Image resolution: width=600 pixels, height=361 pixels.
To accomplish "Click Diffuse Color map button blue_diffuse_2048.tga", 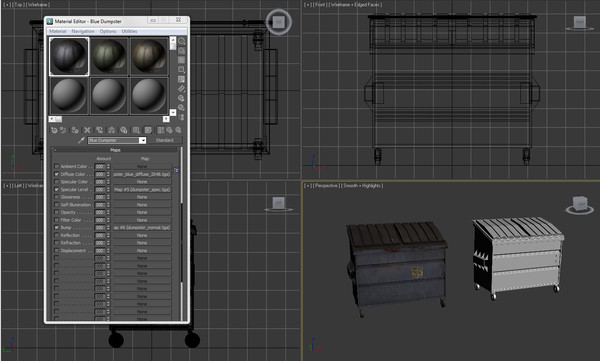I will point(142,174).
